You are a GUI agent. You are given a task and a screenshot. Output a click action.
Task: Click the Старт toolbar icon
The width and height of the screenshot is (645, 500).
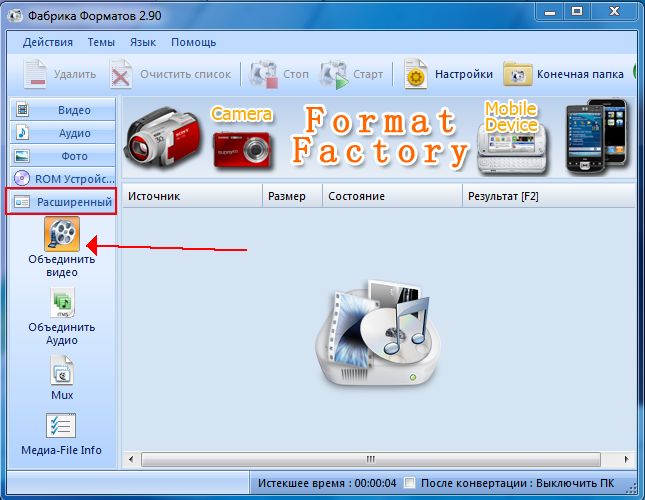click(x=334, y=74)
